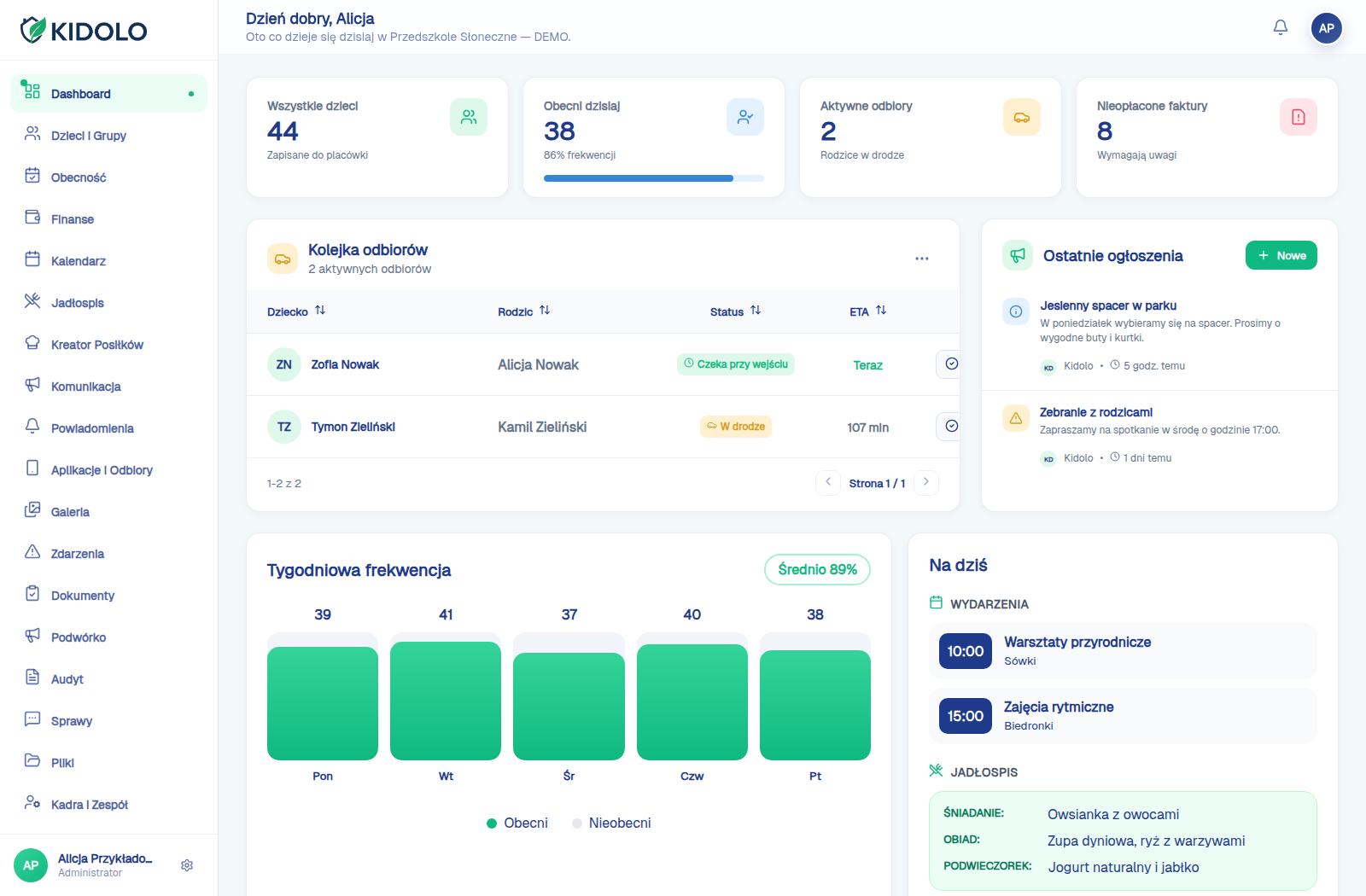Click the Czeka przy wejściu status badge
The image size is (1366, 896).
pos(736,364)
